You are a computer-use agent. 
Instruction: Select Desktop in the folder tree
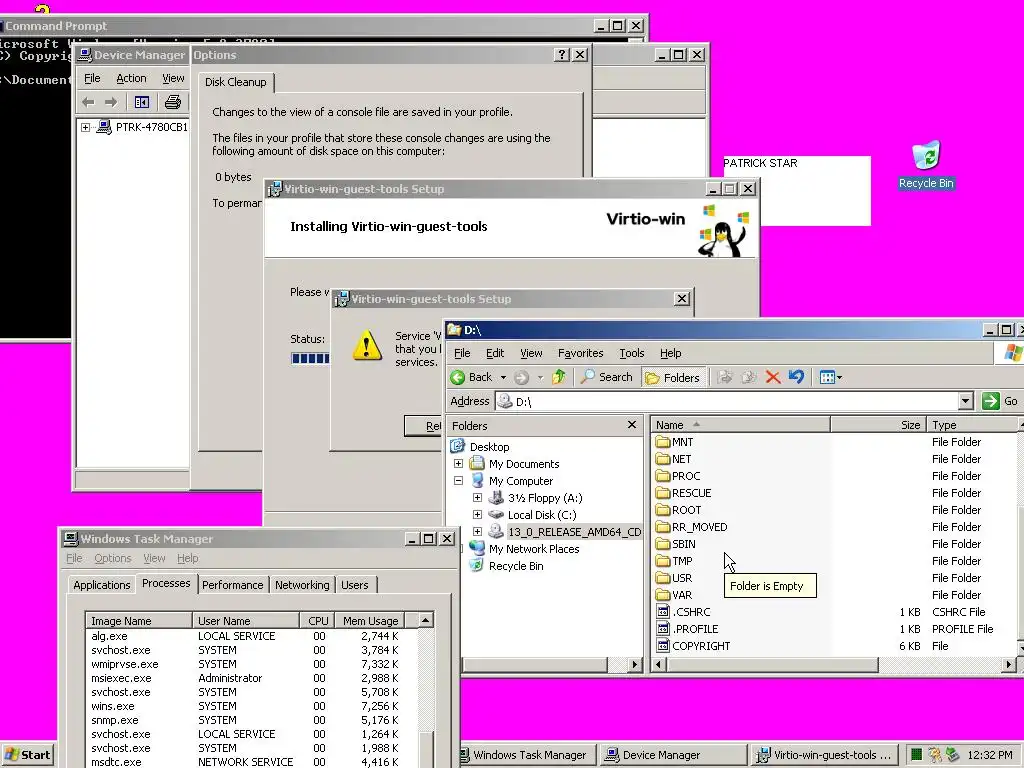pos(489,447)
